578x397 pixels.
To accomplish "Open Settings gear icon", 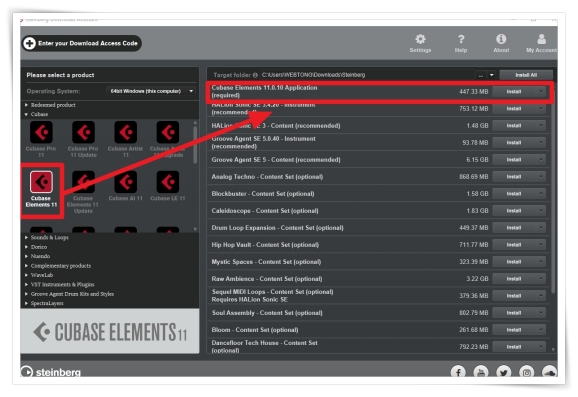I will (420, 39).
